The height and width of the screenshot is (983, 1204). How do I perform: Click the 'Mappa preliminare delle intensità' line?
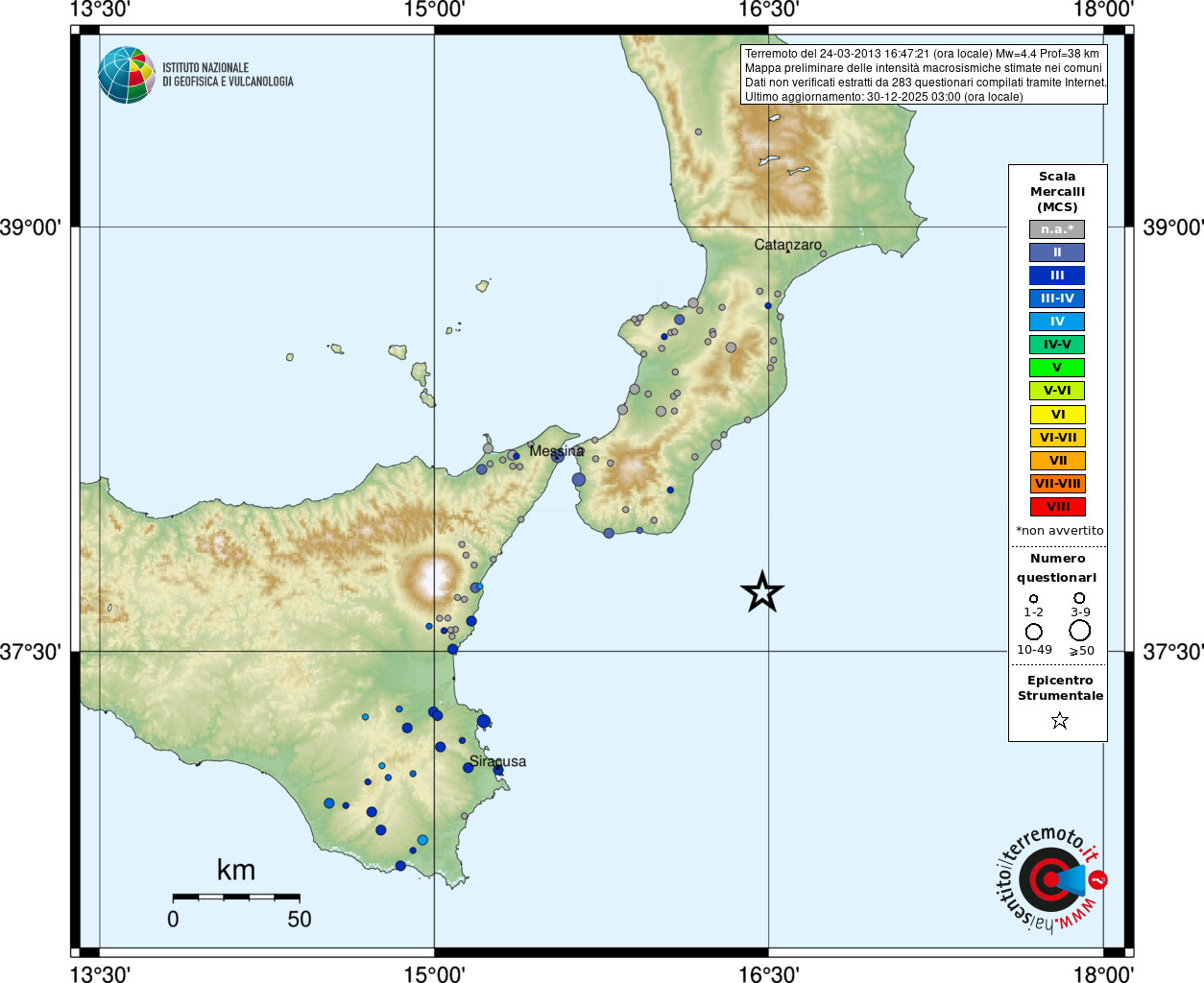924,68
